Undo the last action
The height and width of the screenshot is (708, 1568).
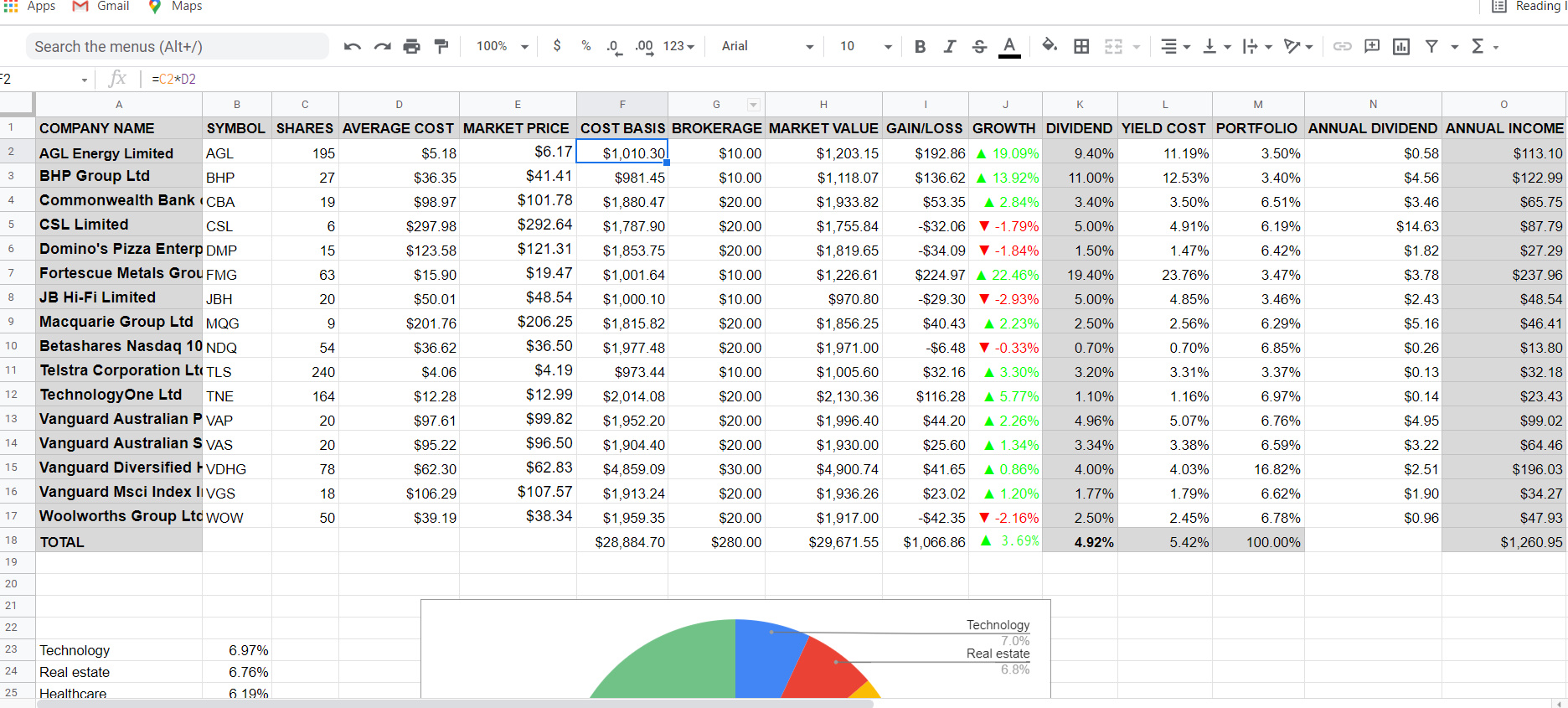coord(352,47)
